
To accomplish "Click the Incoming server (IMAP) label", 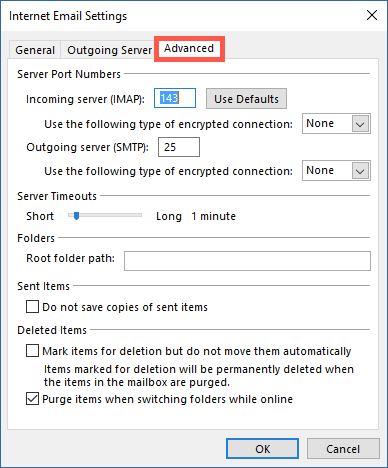I will coord(85,99).
